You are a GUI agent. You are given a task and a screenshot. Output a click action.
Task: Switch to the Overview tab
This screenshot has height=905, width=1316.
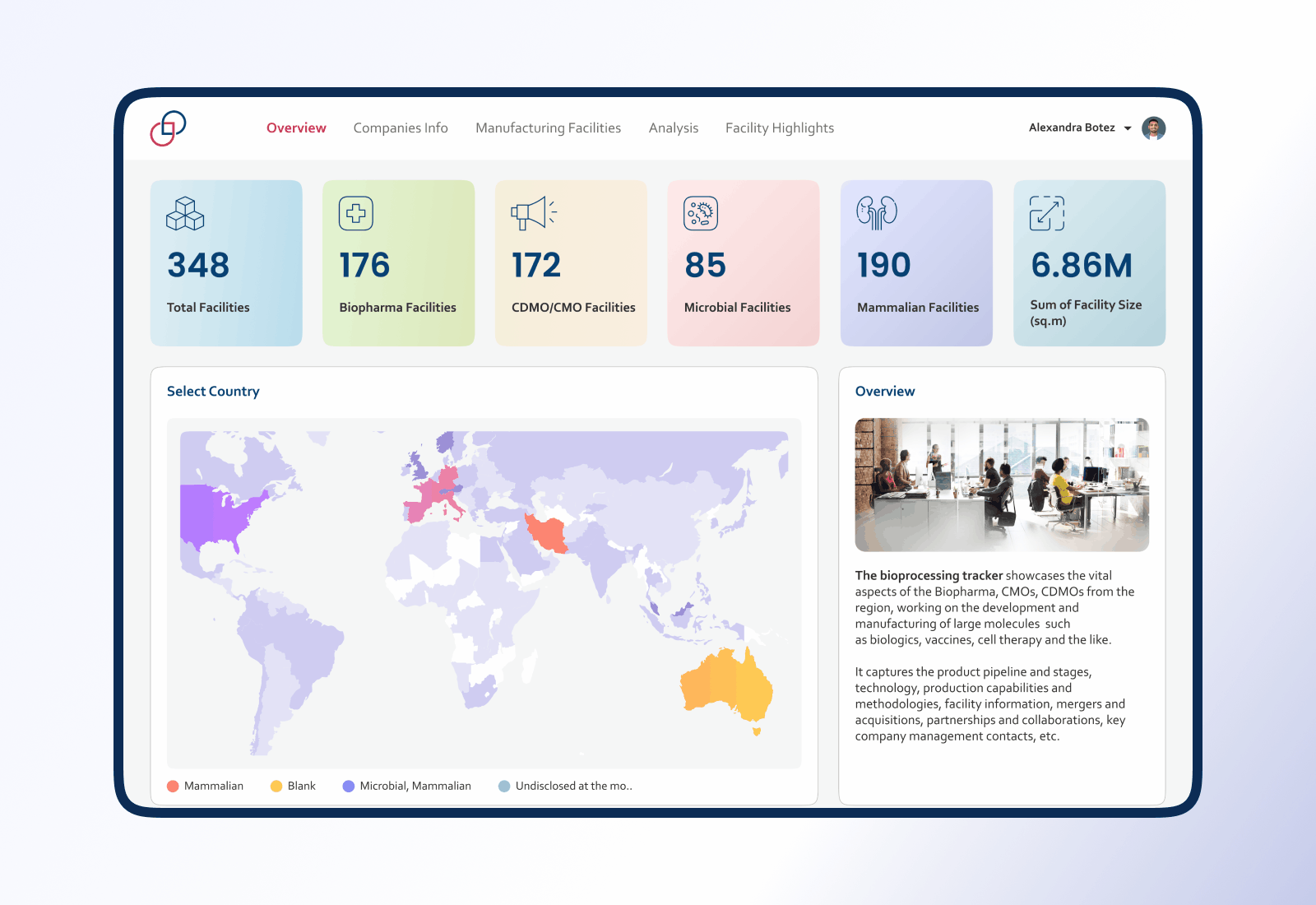[296, 128]
